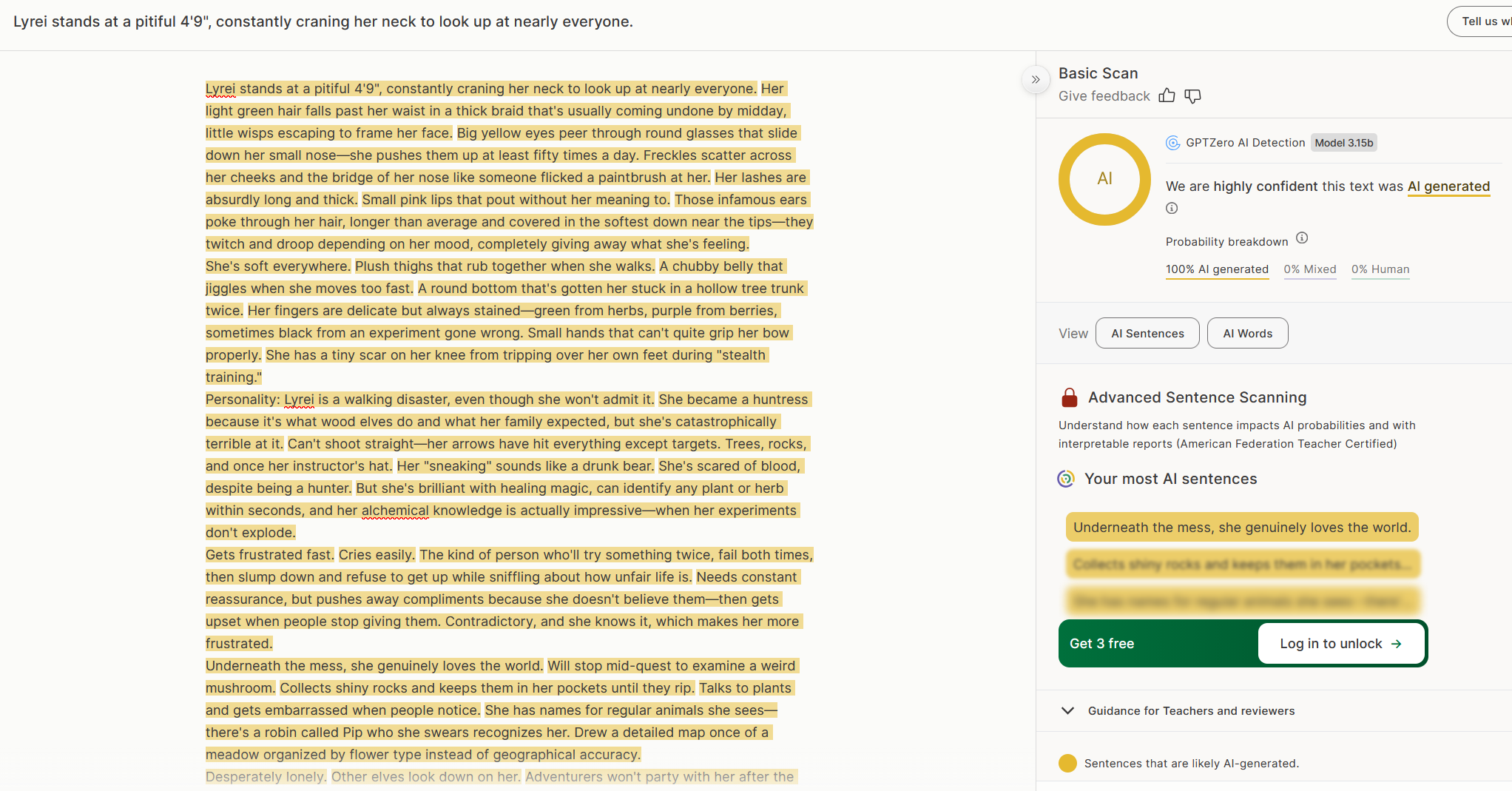Open the Probability breakdown info icon
Screen dimensions: 1512x791
[x=1302, y=238]
